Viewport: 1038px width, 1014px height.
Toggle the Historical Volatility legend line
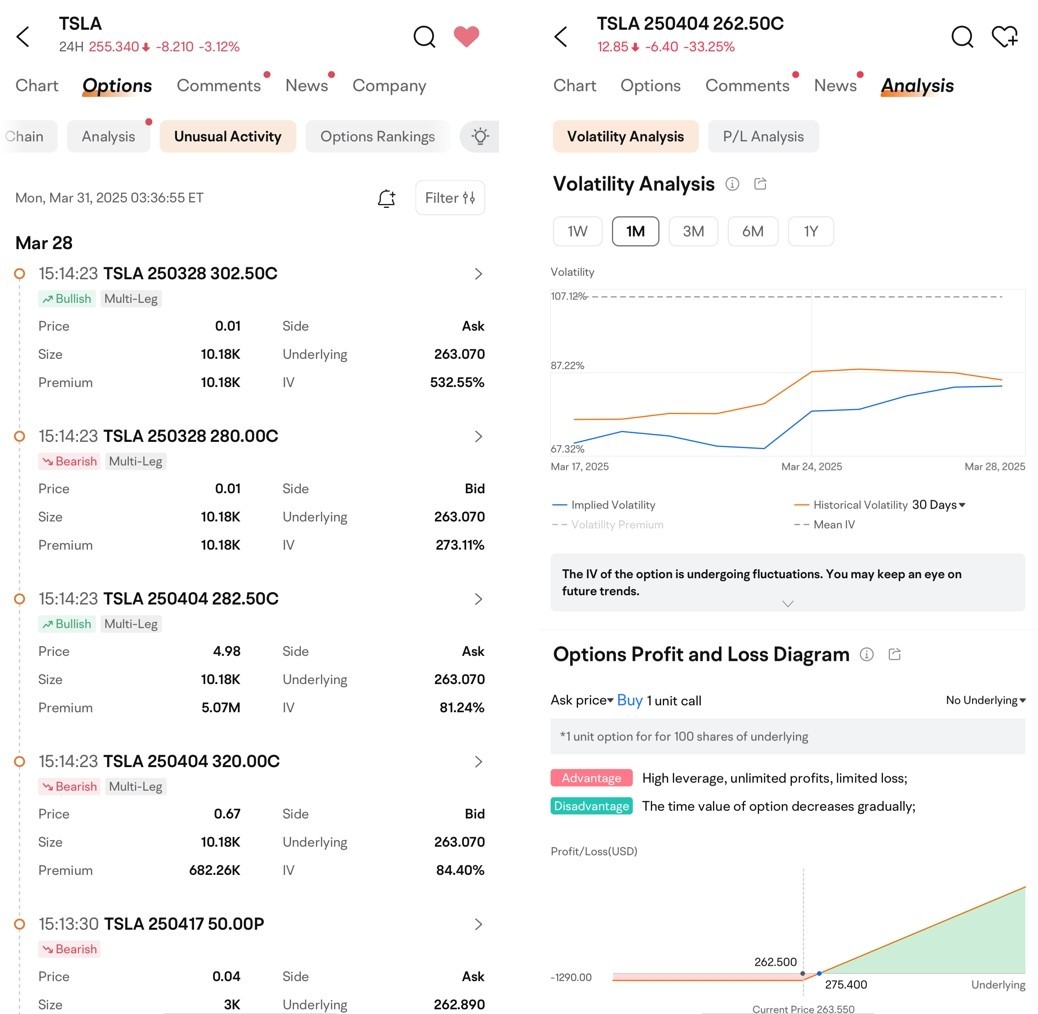pos(851,505)
